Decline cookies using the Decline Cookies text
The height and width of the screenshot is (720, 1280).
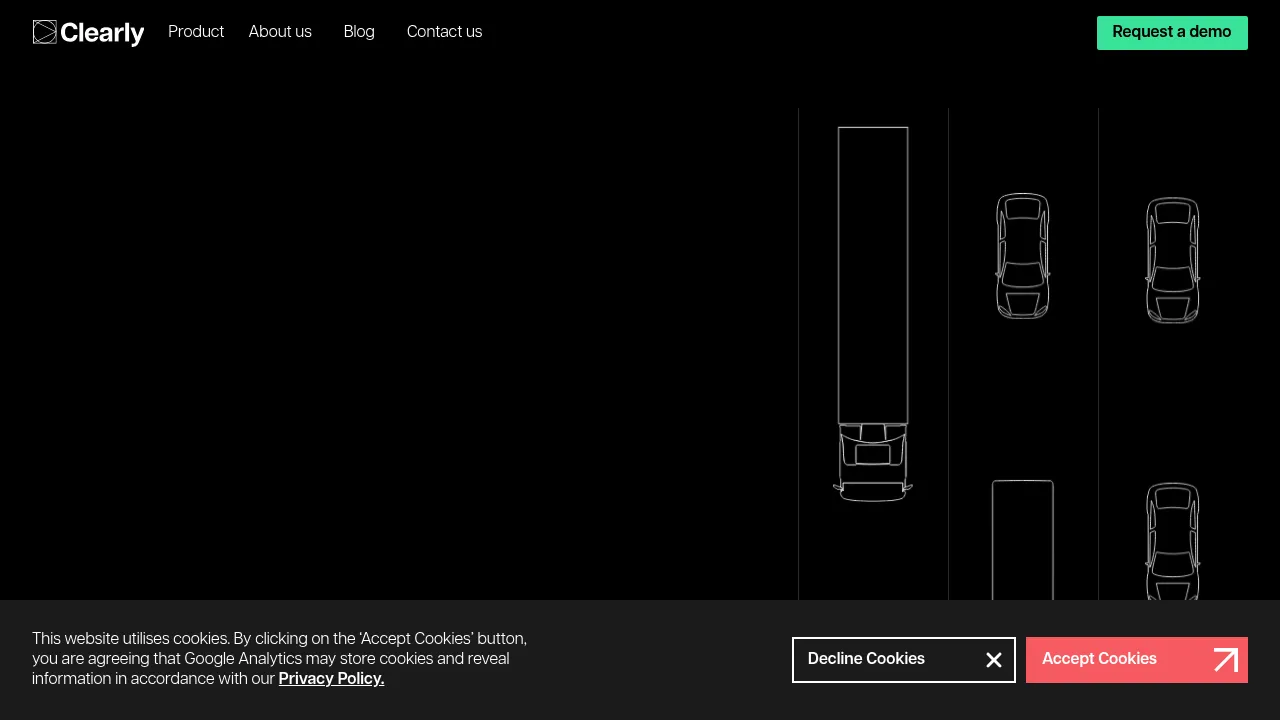point(866,659)
